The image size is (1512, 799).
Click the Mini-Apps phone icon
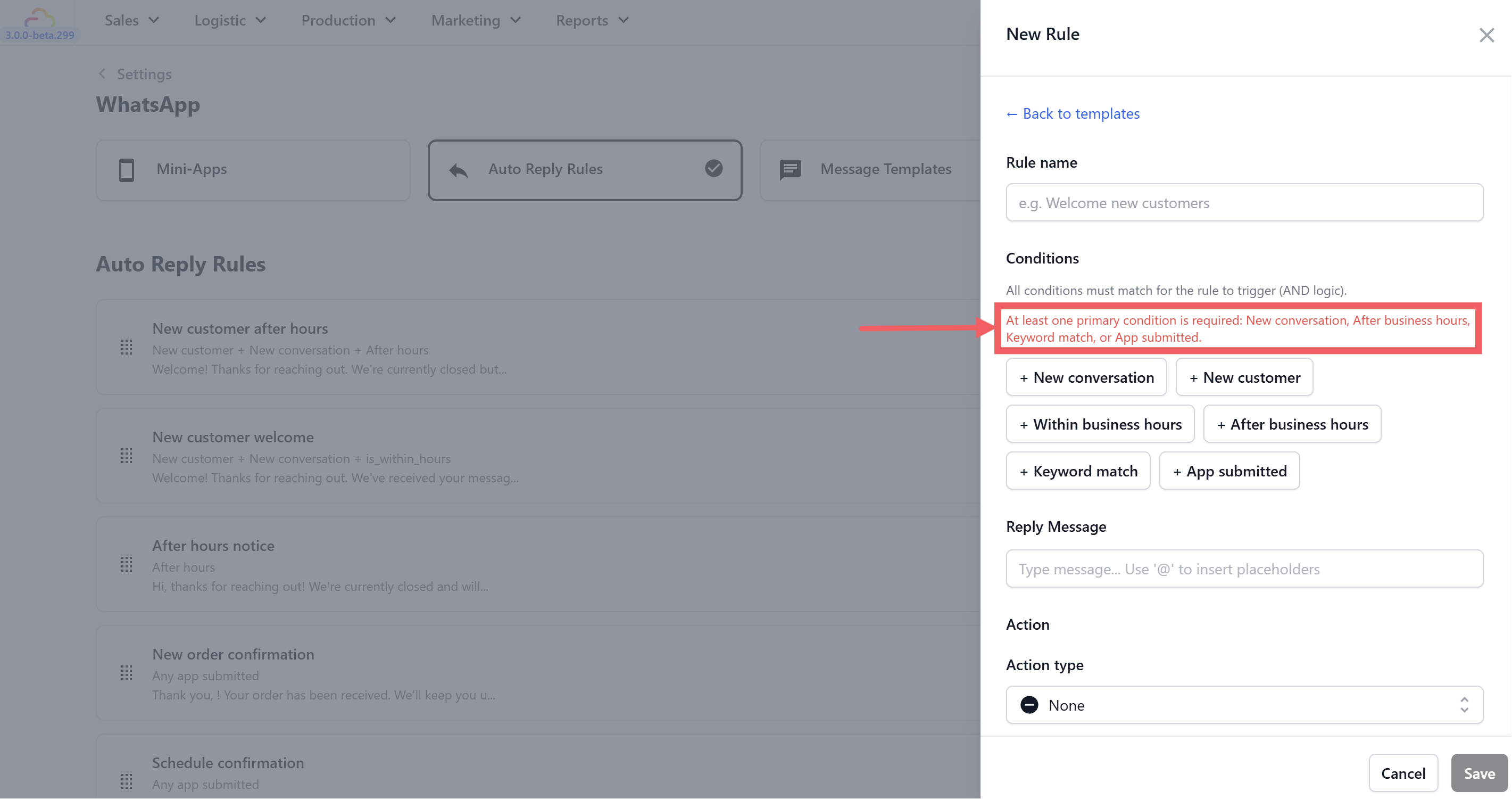pos(126,170)
